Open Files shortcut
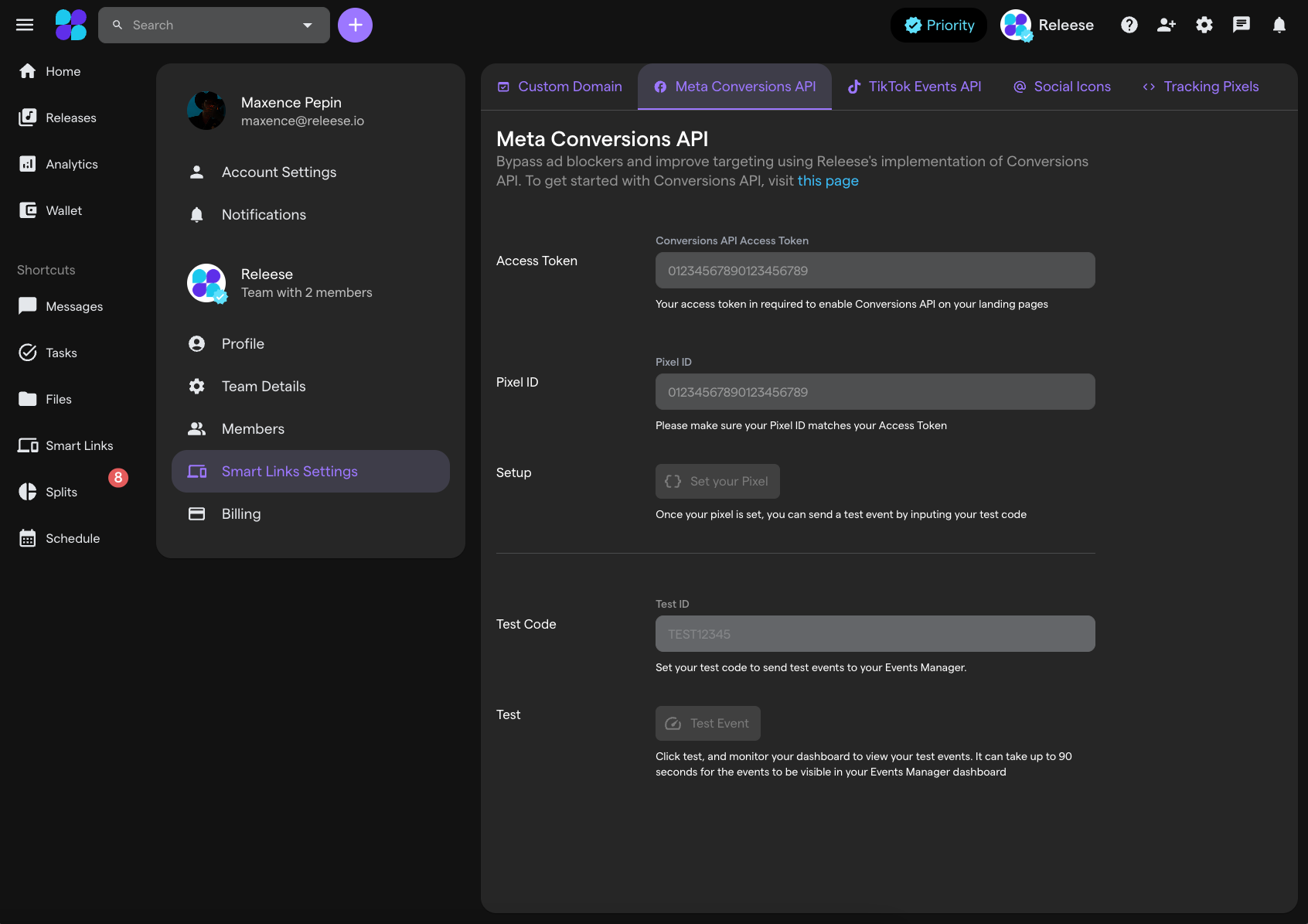 (45, 399)
